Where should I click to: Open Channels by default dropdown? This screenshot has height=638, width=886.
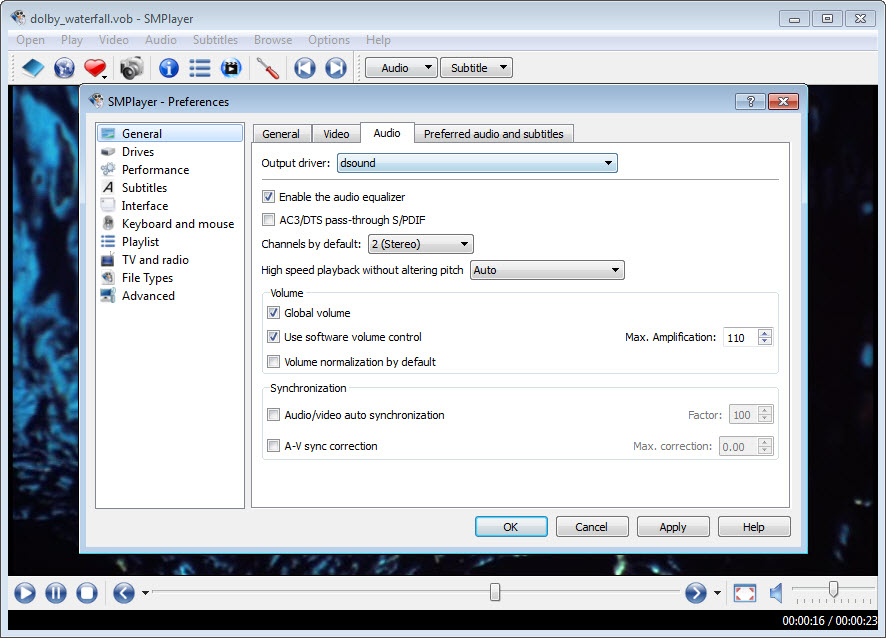point(420,244)
